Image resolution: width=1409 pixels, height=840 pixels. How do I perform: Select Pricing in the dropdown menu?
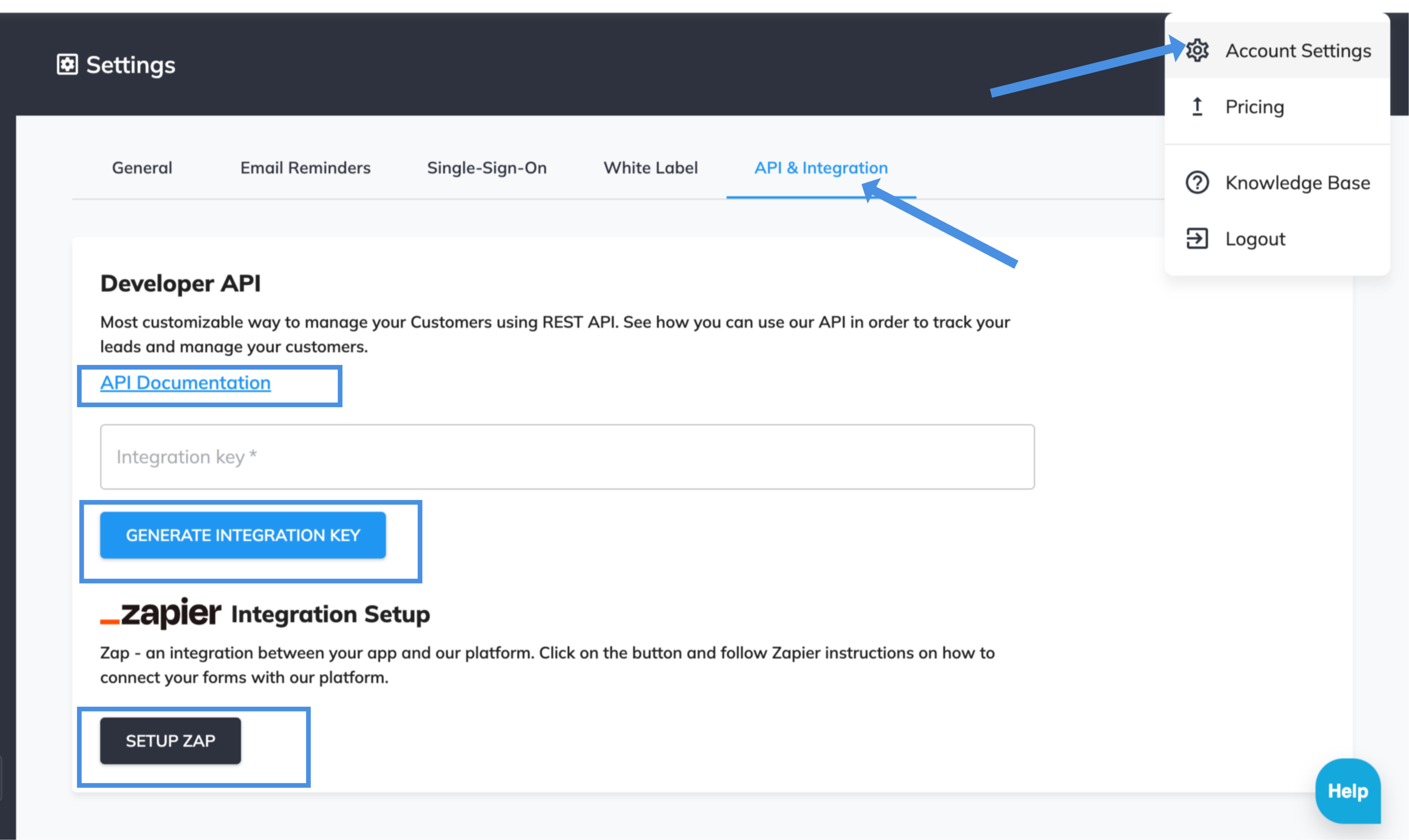[1277, 106]
